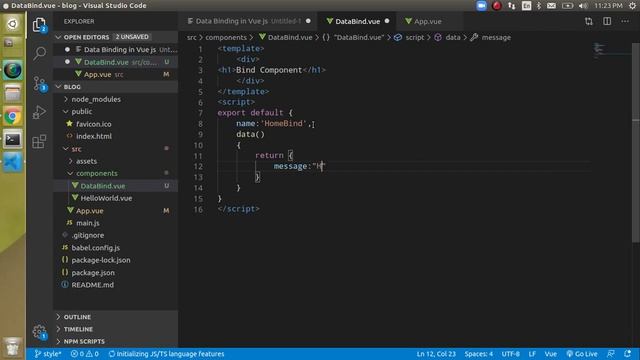Open babel.config.js file
The image size is (640, 360).
96,248
